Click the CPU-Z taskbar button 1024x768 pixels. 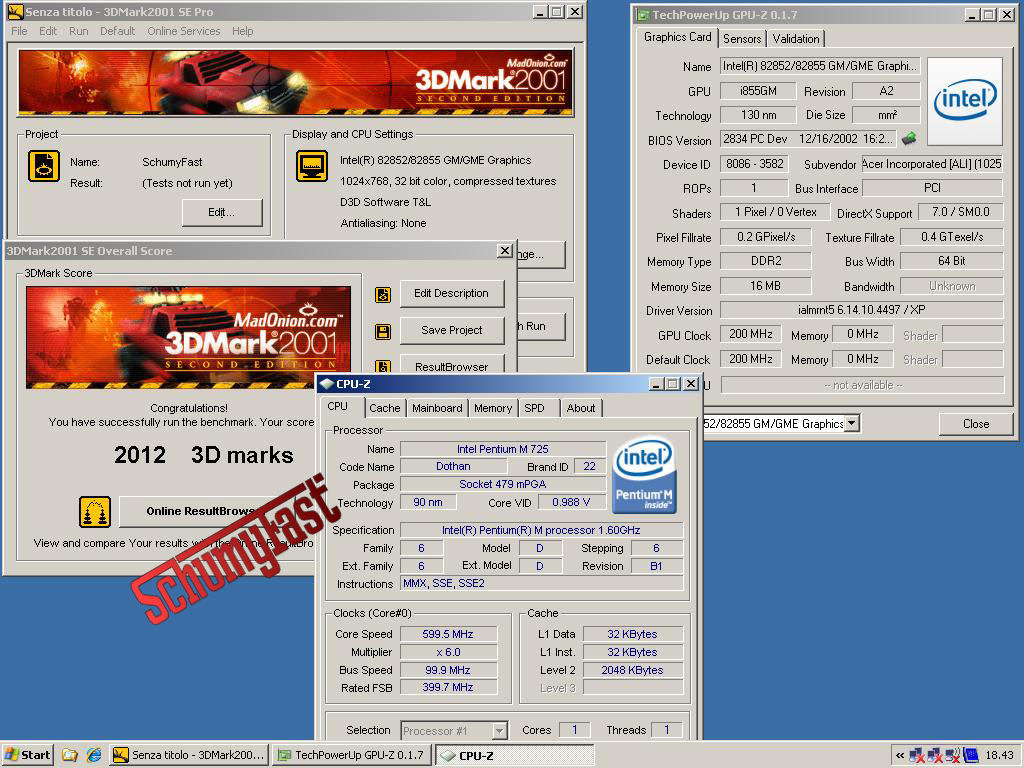(514, 756)
